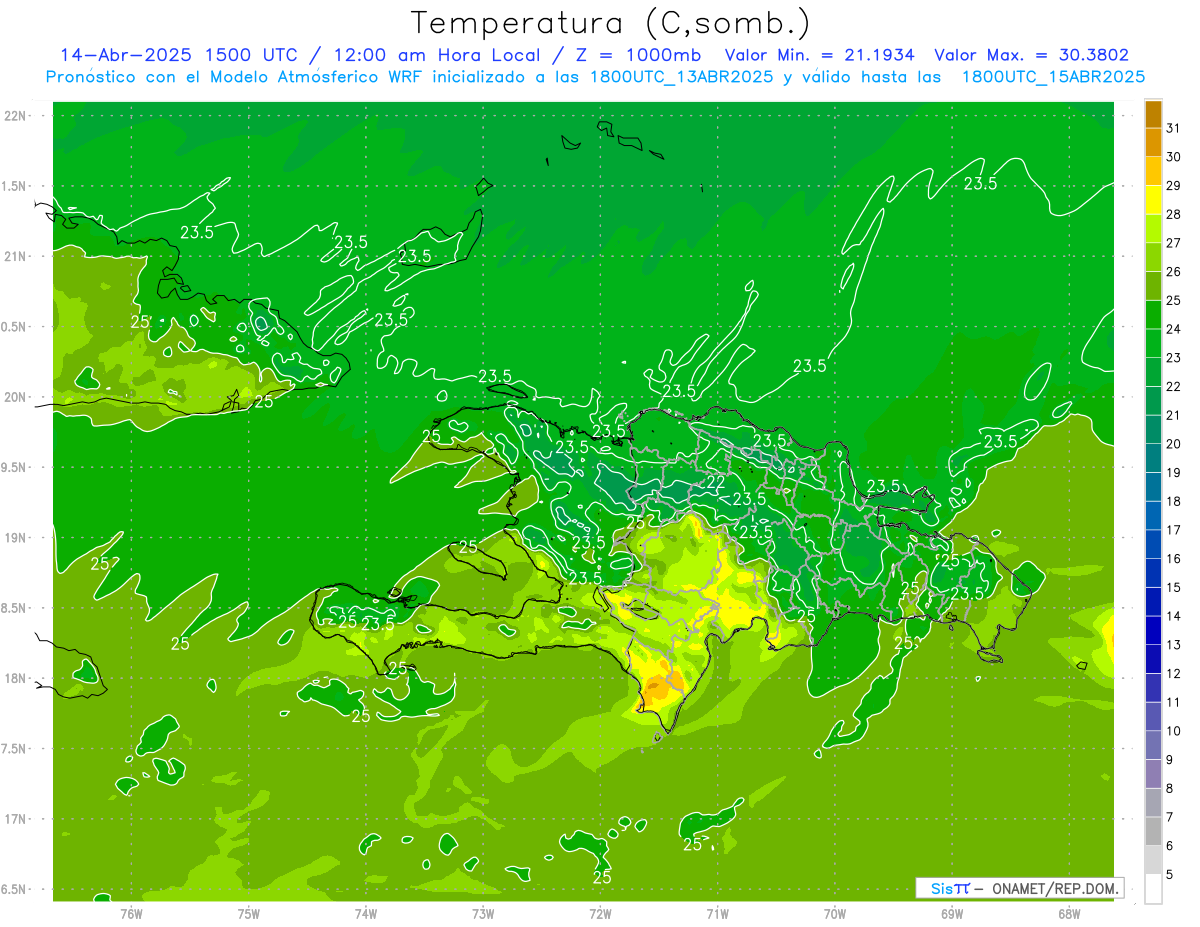Click the "75W" longitude axis label

[249, 914]
